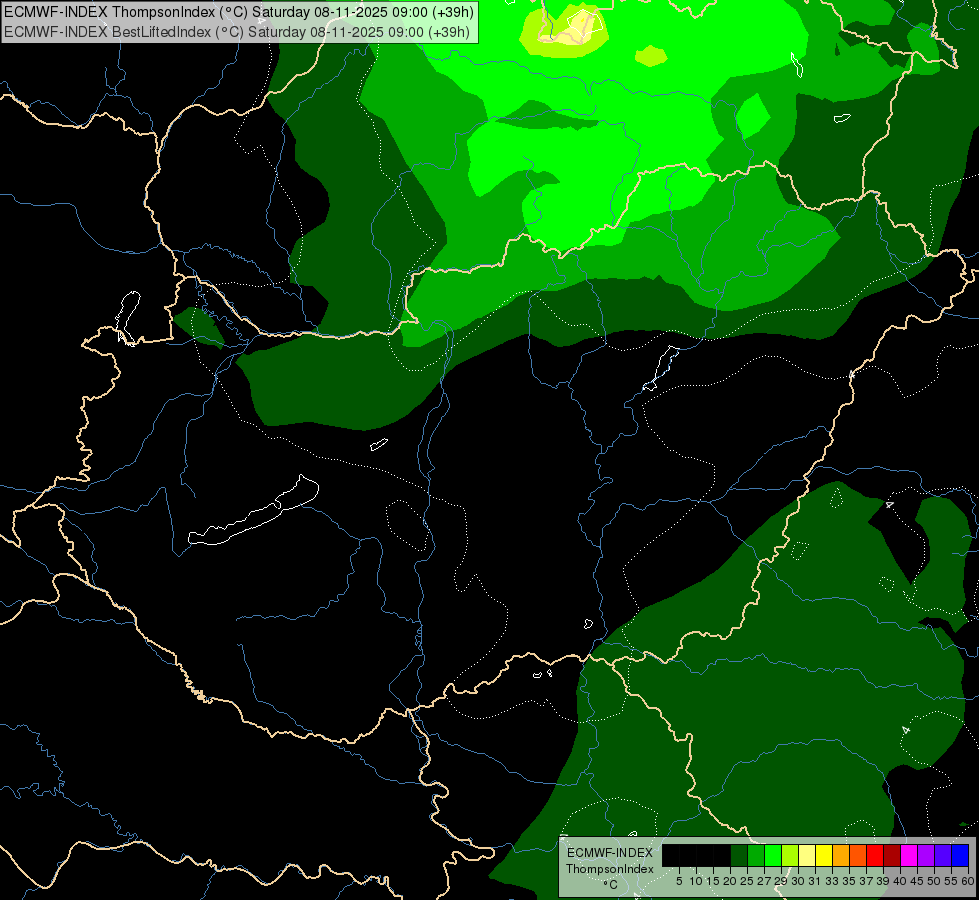Click the legend label ThompsonIndex
The image size is (979, 900).
[x=610, y=869]
